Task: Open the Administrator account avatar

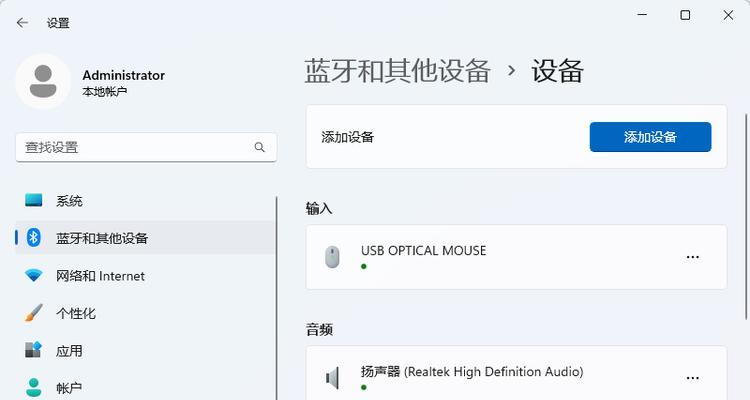Action: 43,82
